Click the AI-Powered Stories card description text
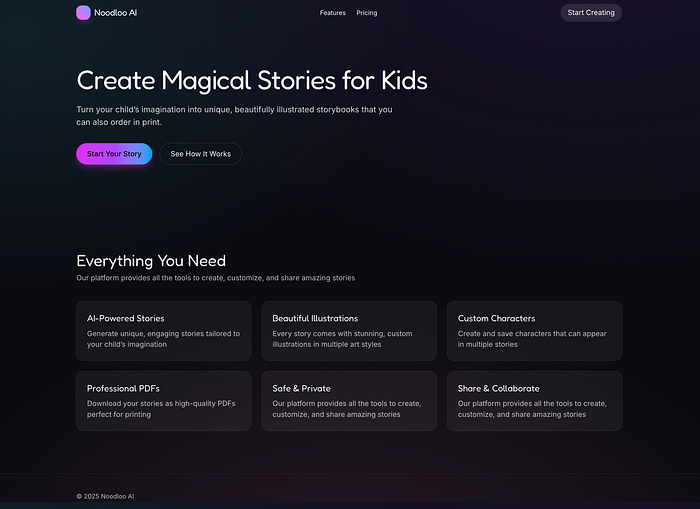700x509 pixels. point(163,339)
